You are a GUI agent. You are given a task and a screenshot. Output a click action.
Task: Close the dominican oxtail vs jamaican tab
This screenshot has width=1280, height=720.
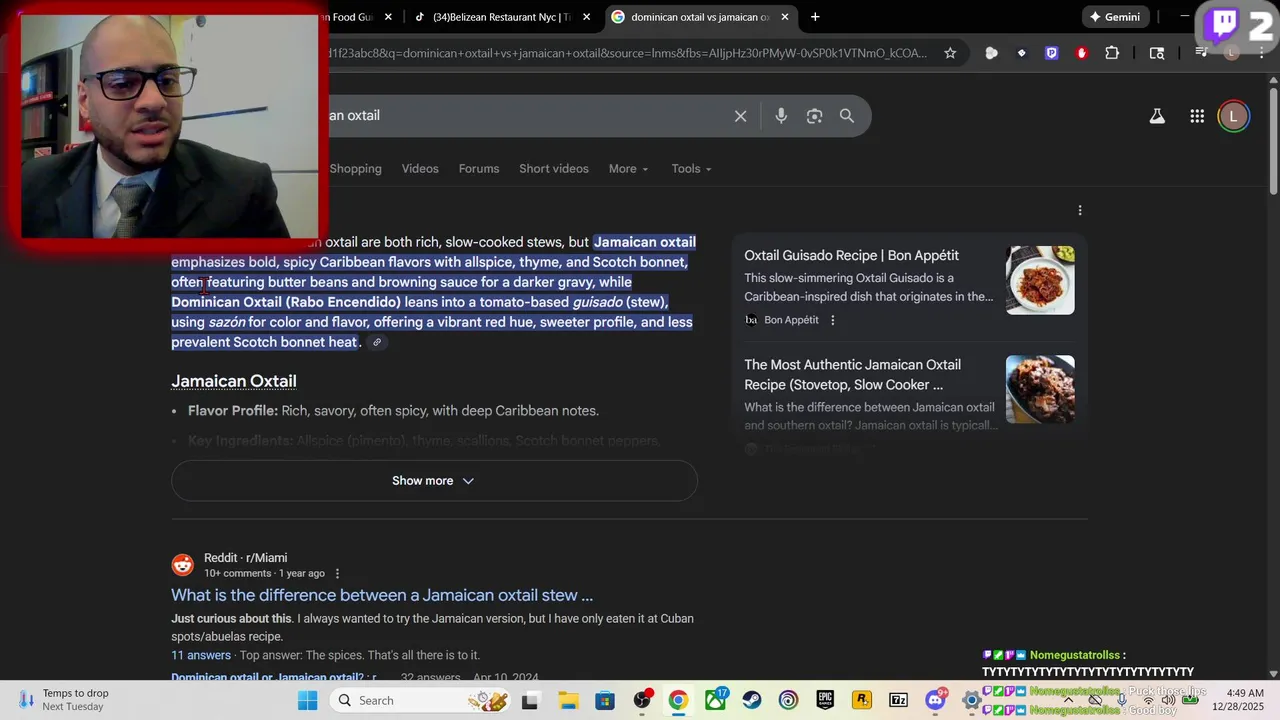pyautogui.click(x=785, y=17)
